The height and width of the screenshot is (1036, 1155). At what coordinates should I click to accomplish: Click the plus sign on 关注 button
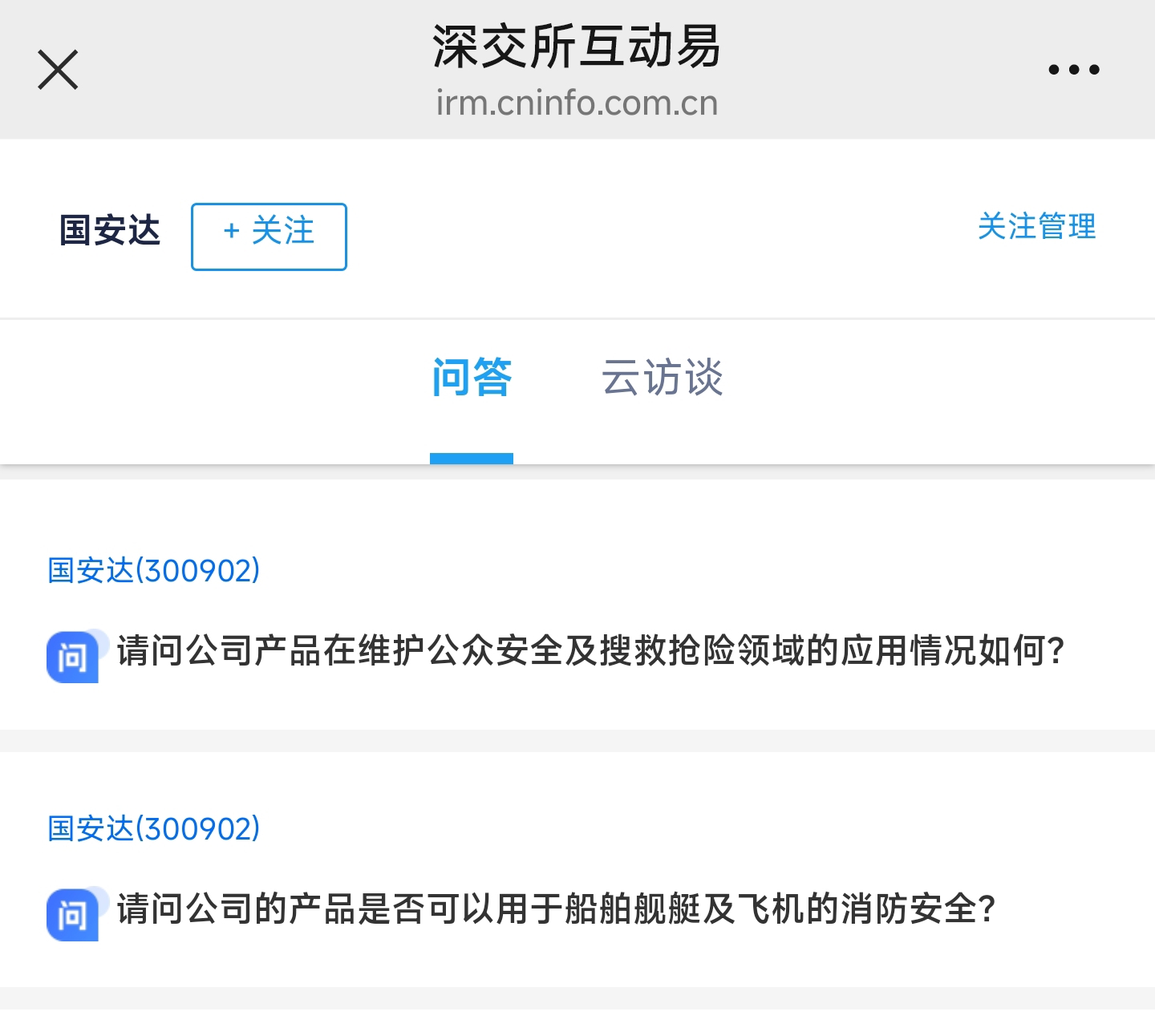point(232,231)
